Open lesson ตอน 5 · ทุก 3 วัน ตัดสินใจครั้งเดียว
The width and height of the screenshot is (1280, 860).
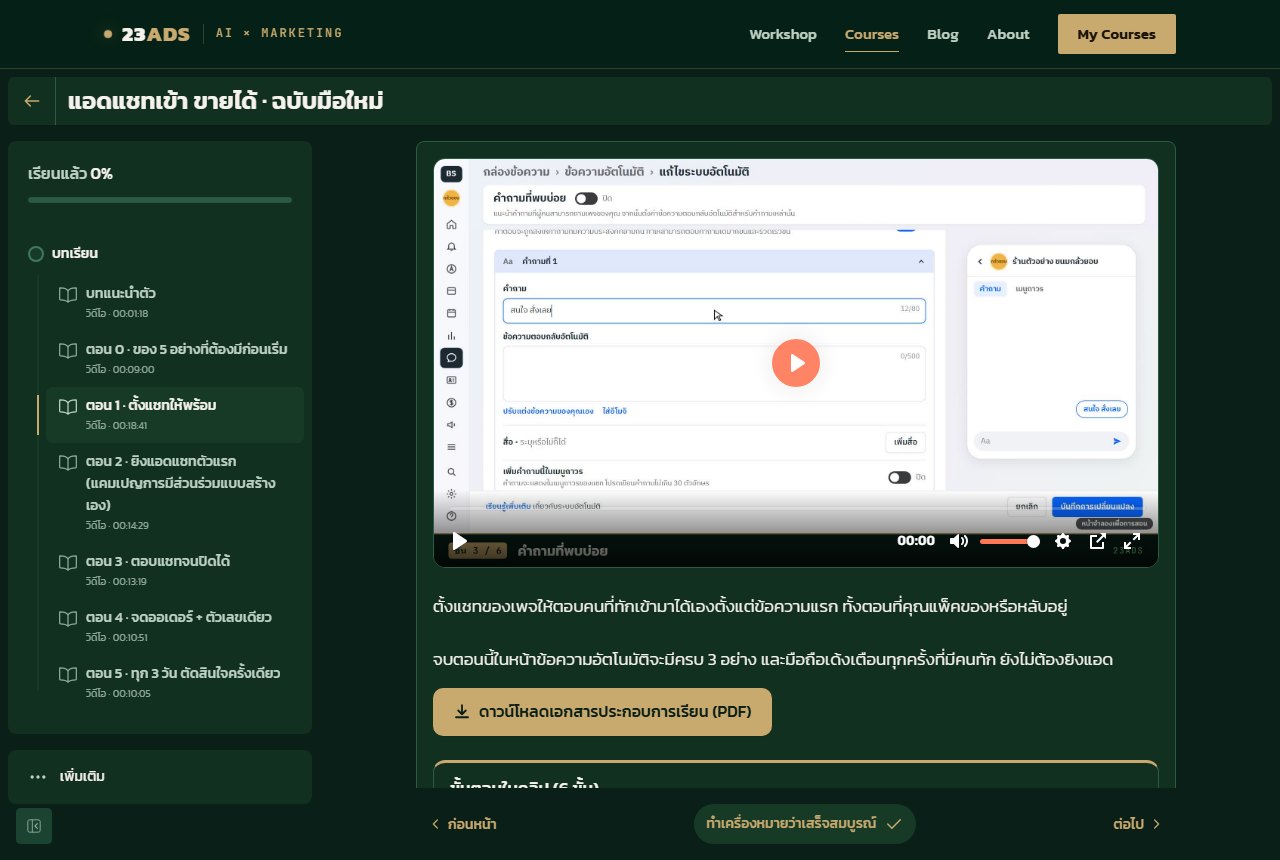pyautogui.click(x=175, y=682)
